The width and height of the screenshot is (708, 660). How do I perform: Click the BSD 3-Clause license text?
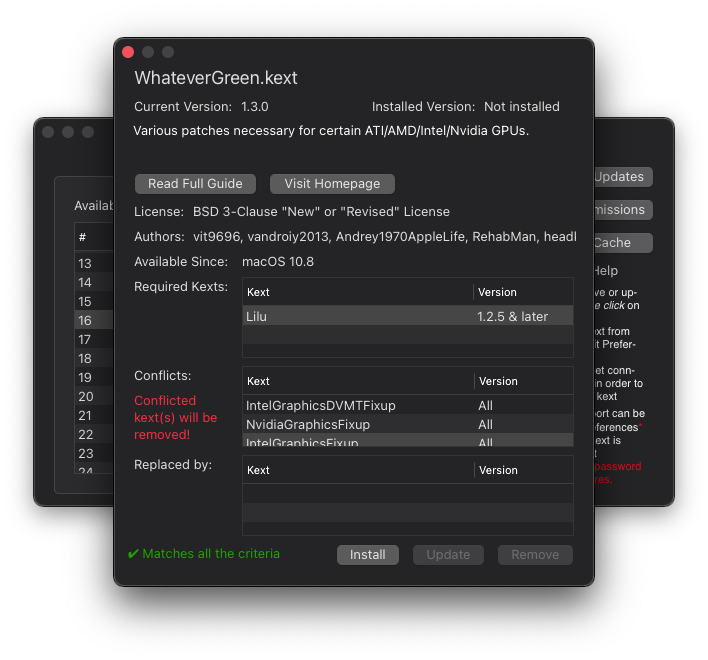point(321,212)
